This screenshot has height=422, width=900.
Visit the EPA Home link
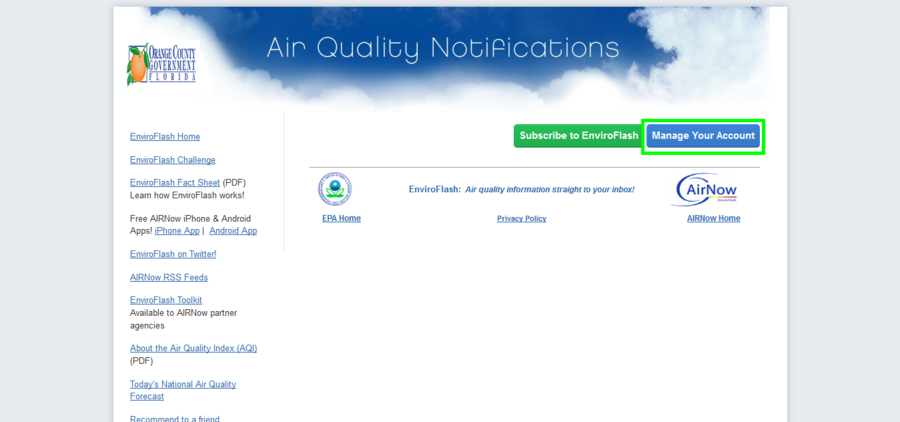(342, 218)
